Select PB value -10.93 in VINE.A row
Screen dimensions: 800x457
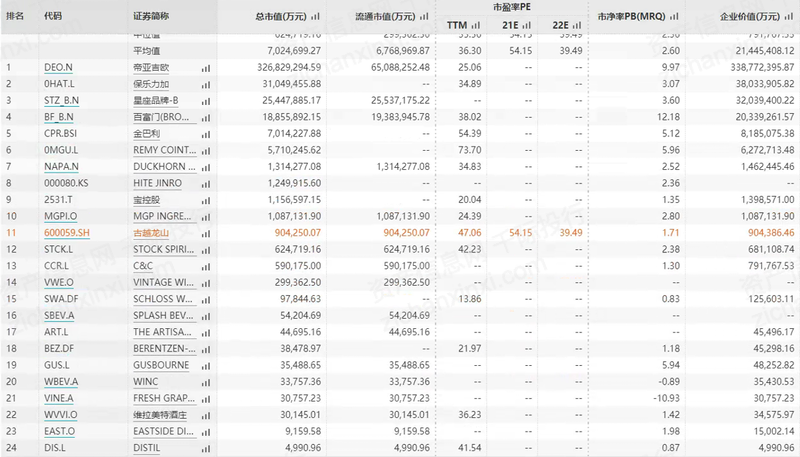pyautogui.click(x=667, y=398)
